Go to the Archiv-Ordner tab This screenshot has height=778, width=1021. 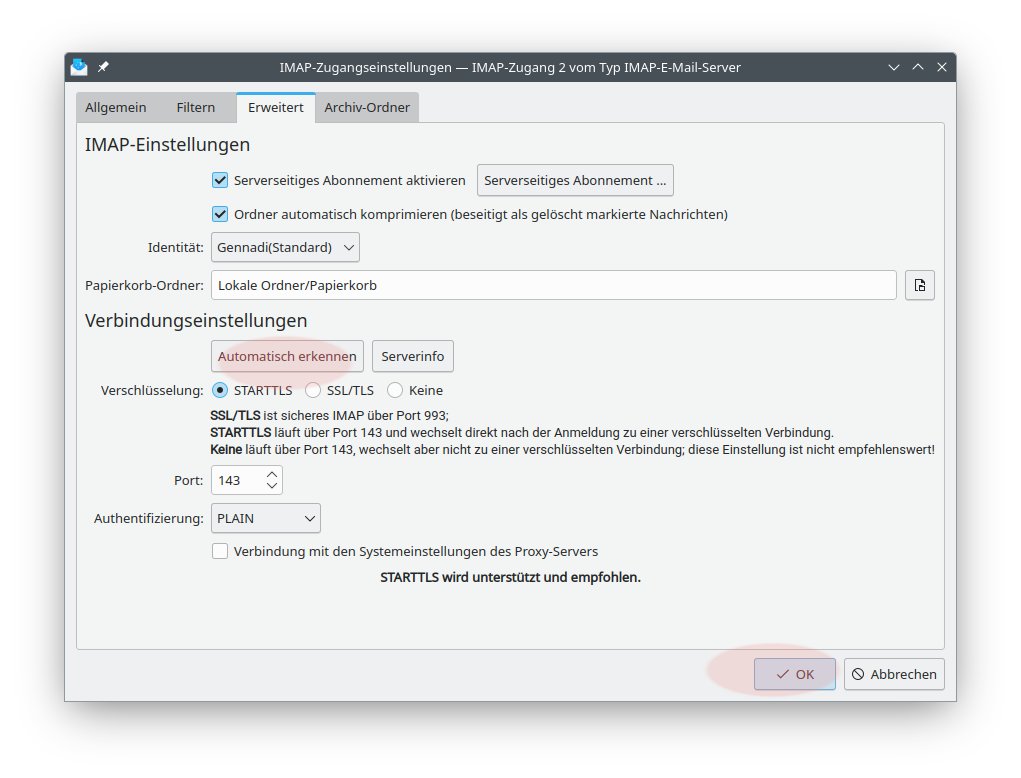367,107
